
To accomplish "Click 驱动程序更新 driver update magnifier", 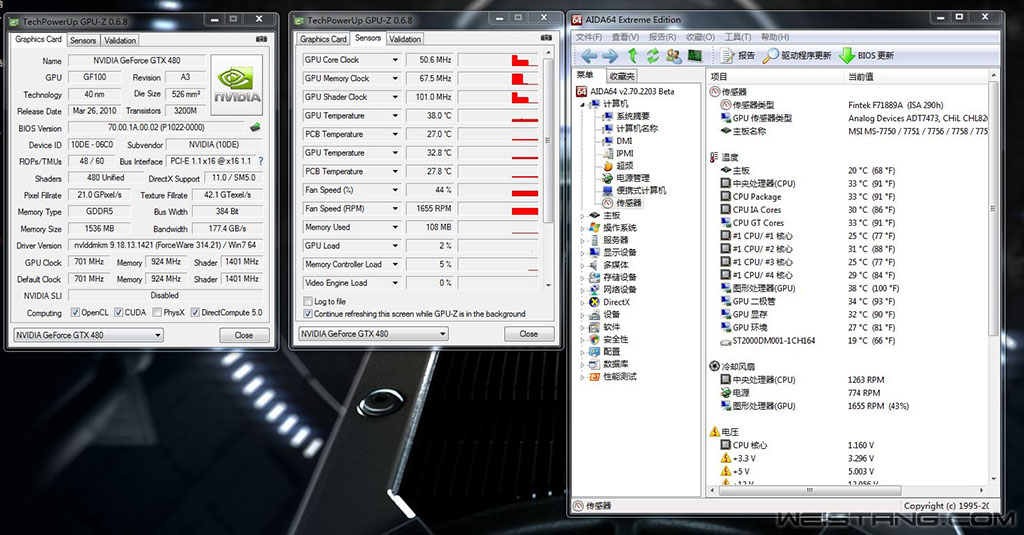I will [x=797, y=56].
